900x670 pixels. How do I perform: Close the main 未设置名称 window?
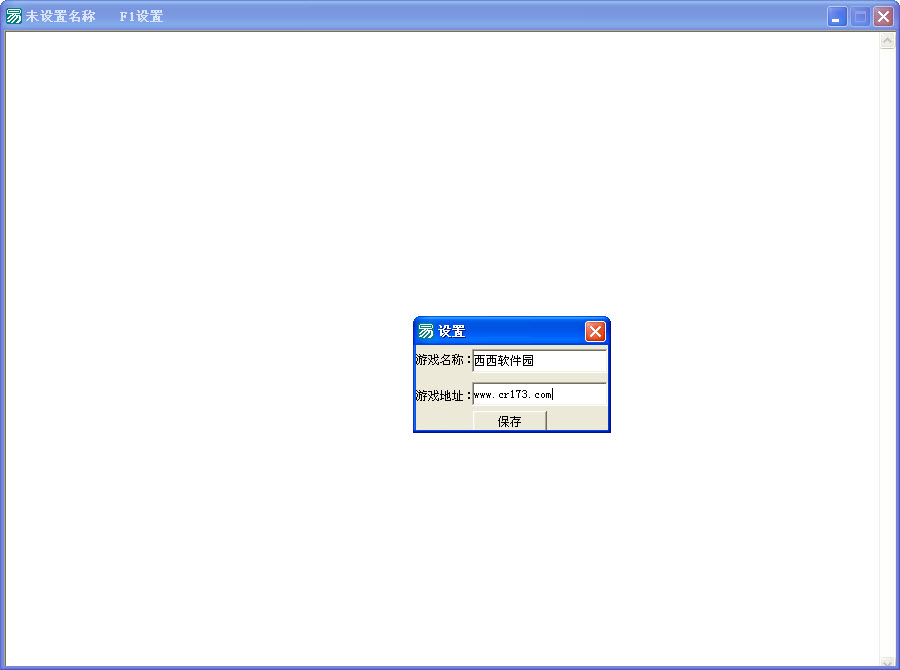(x=883, y=17)
